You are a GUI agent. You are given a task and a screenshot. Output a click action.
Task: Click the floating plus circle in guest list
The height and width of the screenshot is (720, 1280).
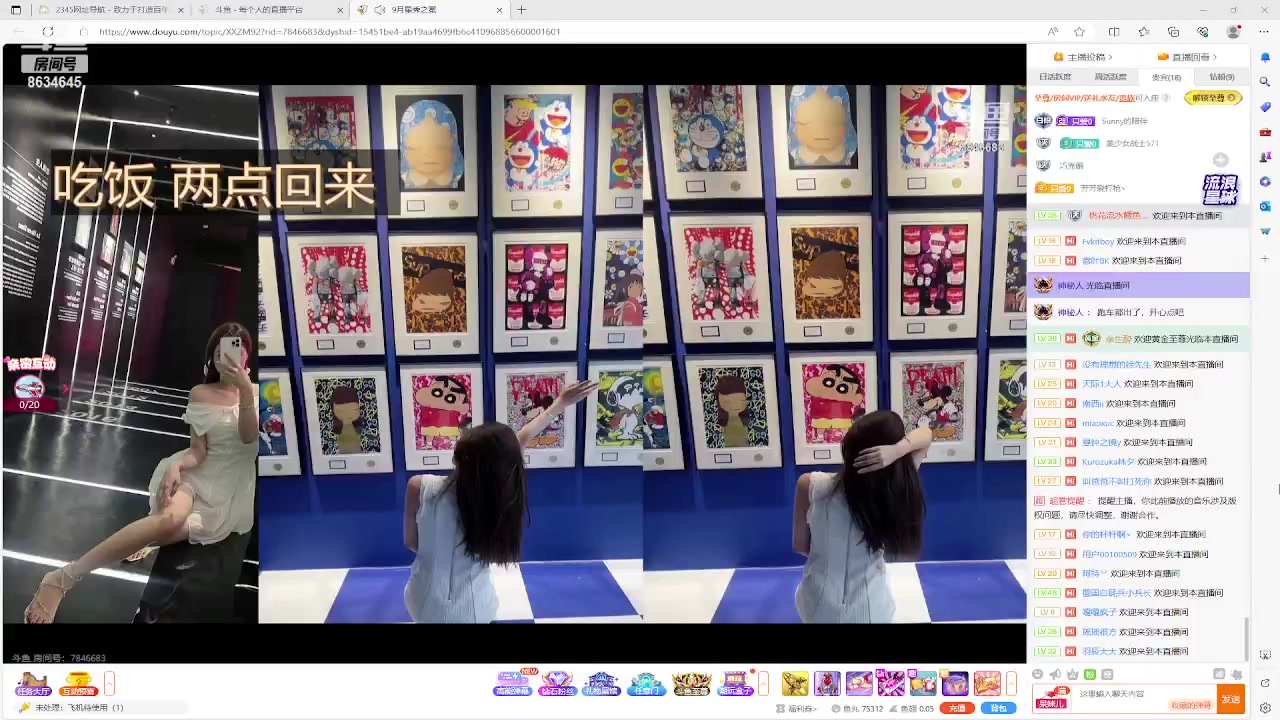1220,160
